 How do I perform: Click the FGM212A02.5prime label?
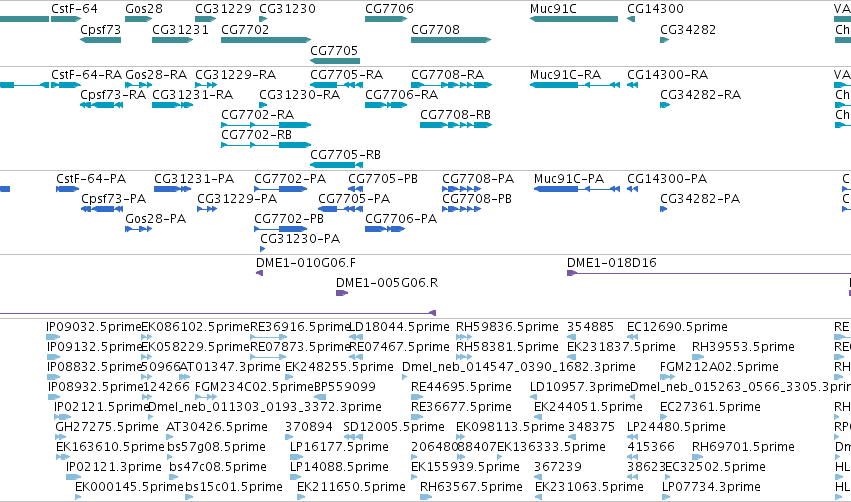(719, 367)
